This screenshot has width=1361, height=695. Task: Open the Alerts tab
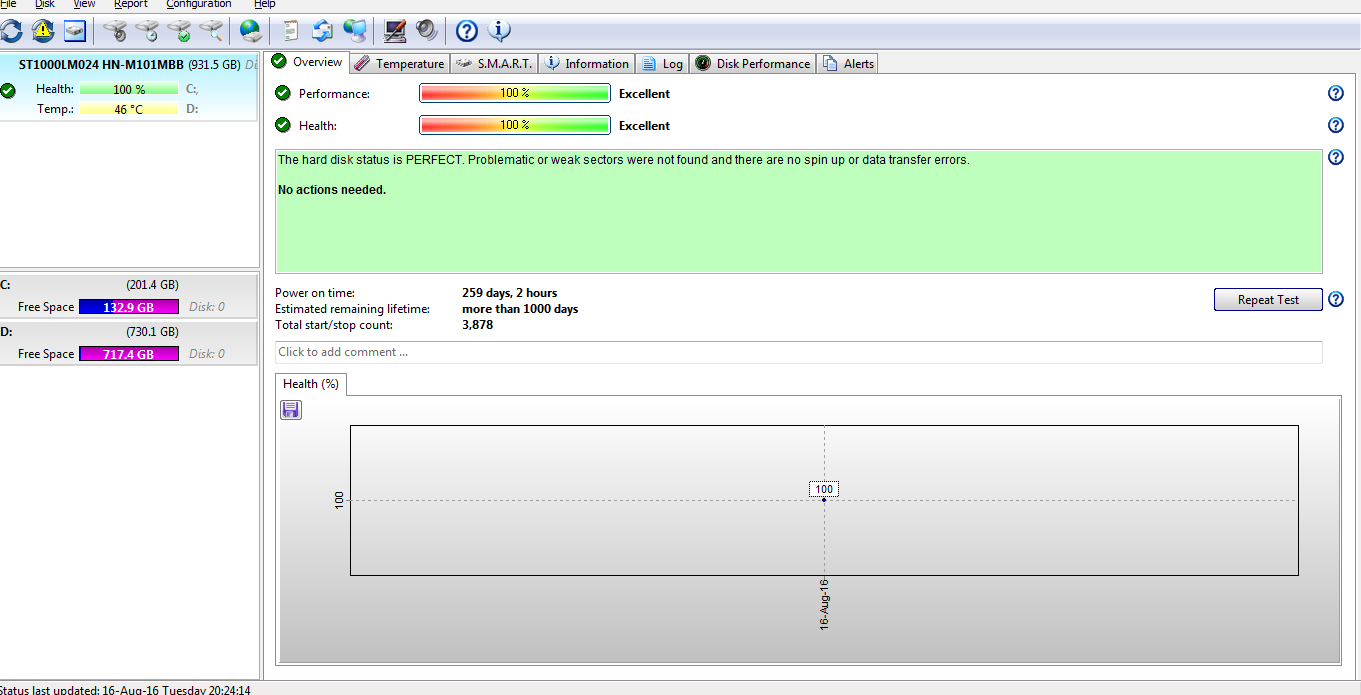(x=848, y=63)
